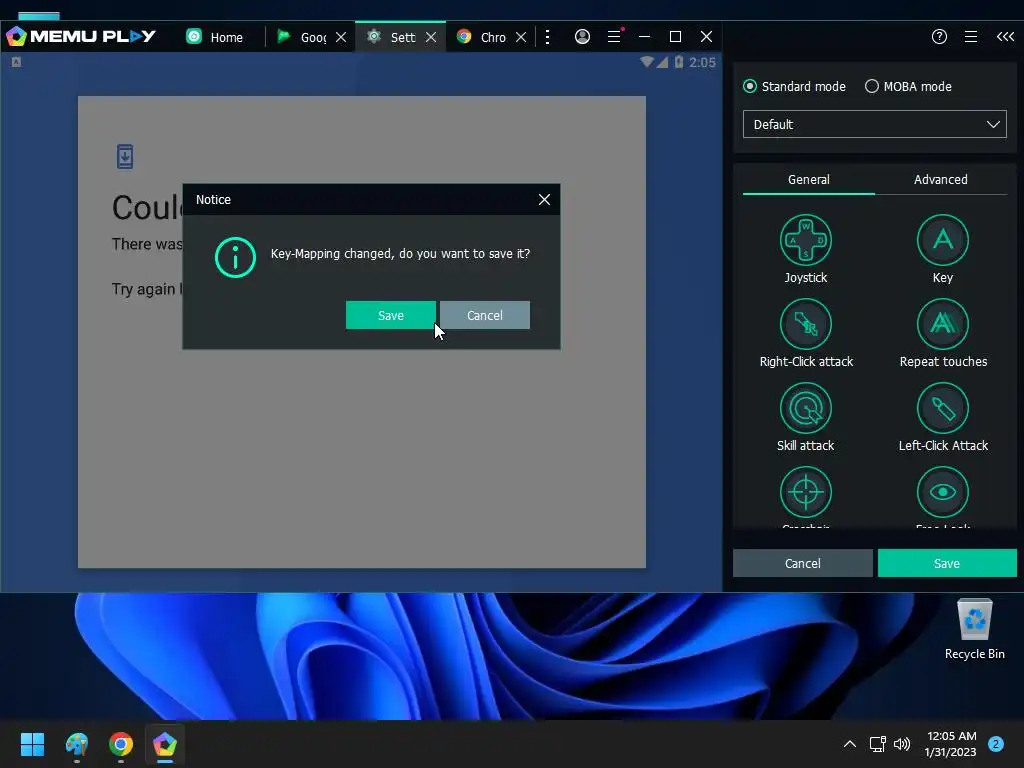Screen dimensions: 1024x768
Task: Close the Settings tab
Action: click(431, 37)
